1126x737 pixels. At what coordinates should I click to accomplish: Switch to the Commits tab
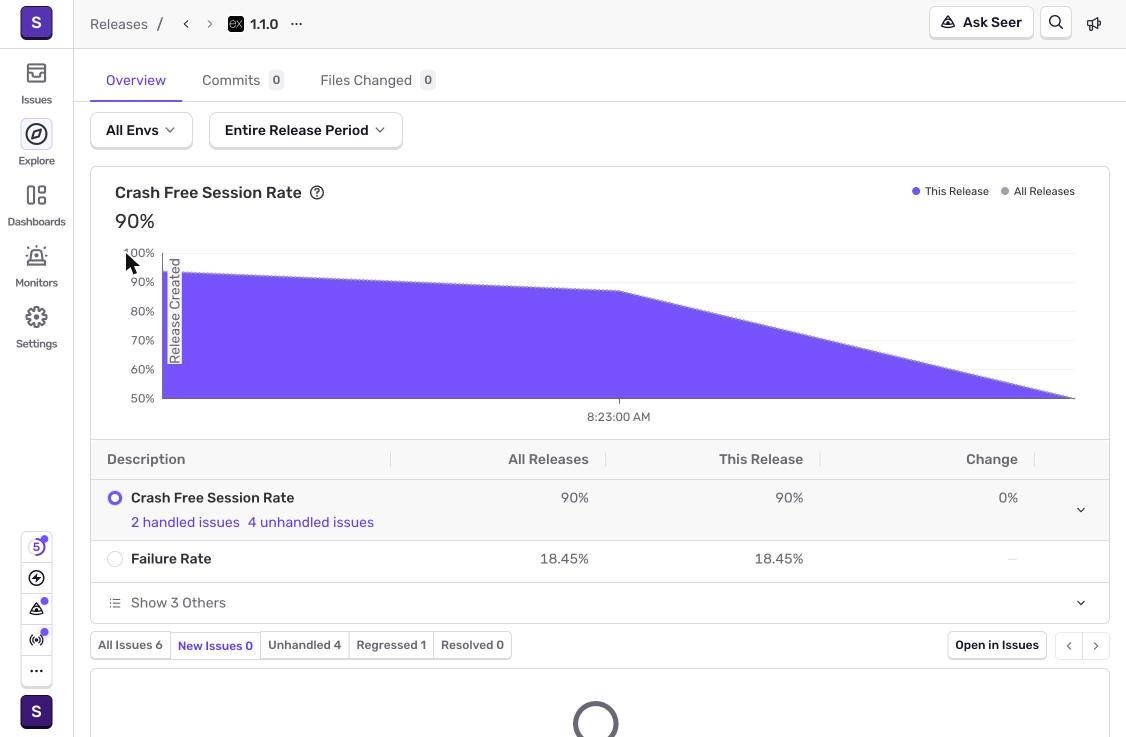tap(243, 80)
